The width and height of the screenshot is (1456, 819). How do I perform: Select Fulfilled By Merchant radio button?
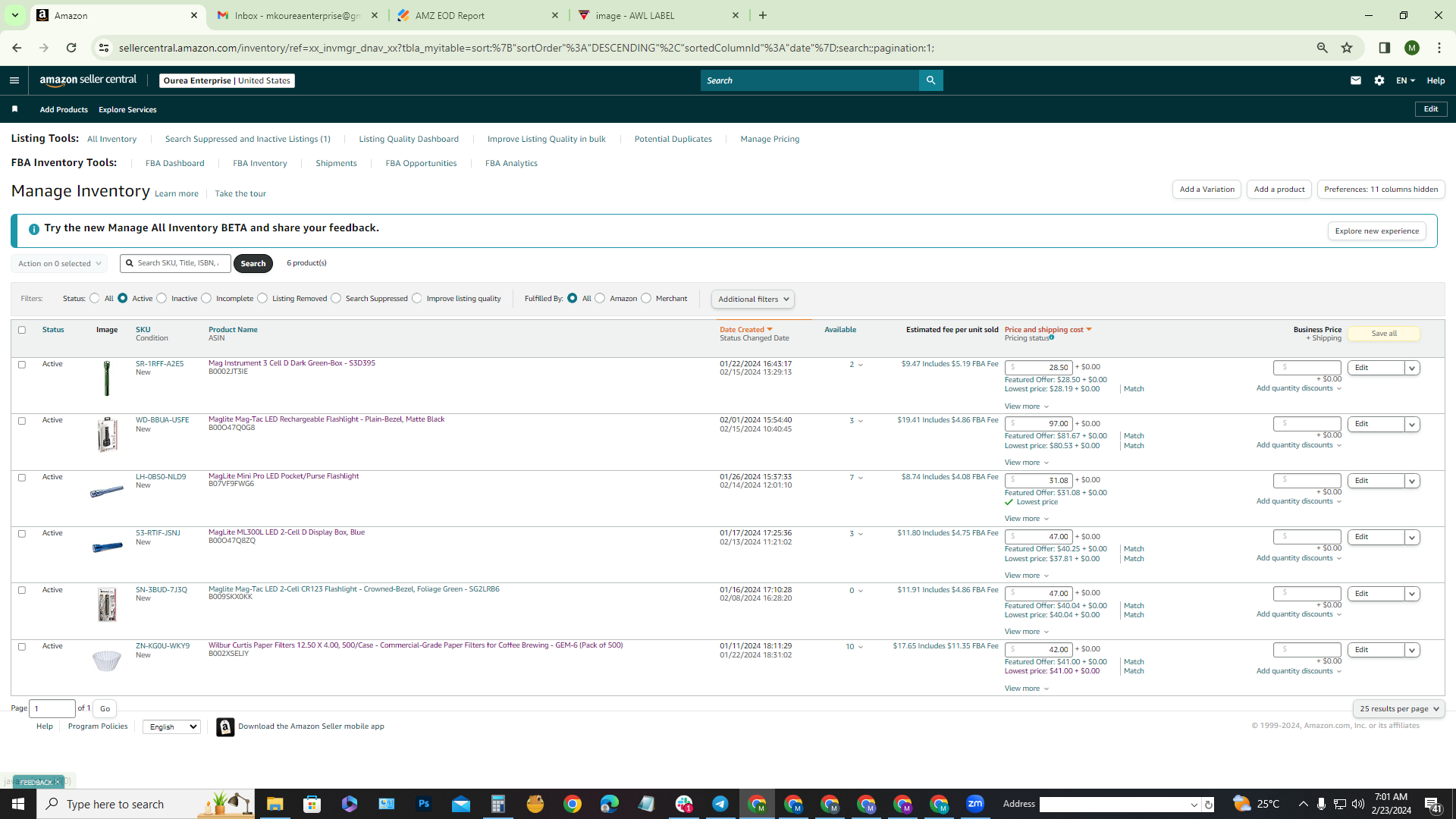646,299
